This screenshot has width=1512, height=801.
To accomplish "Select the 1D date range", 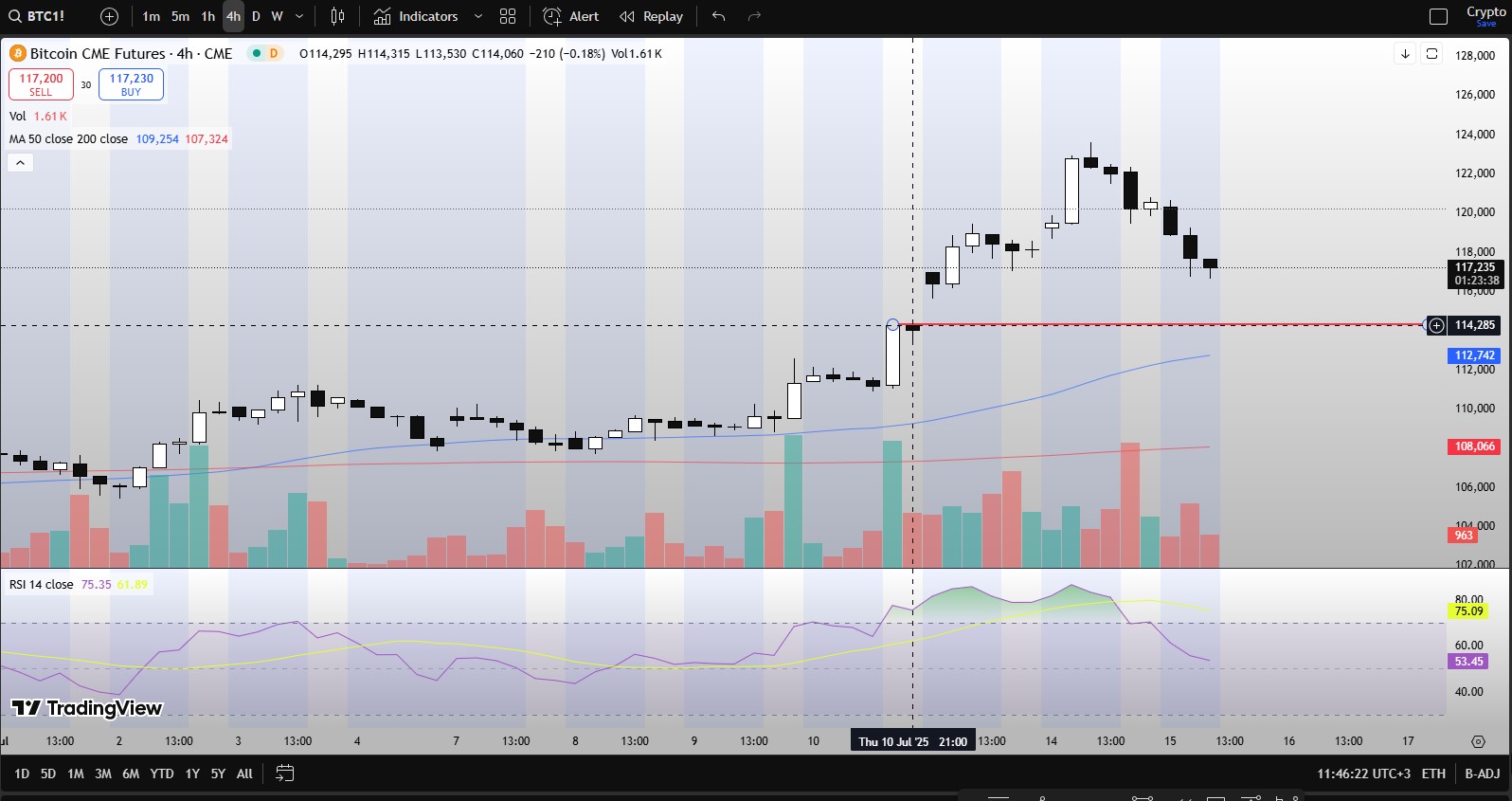I will 22,774.
